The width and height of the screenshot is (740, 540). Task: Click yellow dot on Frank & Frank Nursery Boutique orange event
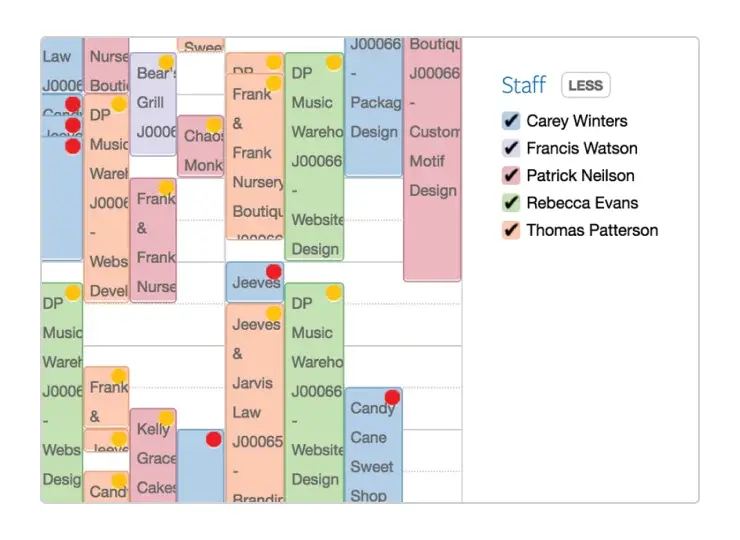click(x=274, y=84)
